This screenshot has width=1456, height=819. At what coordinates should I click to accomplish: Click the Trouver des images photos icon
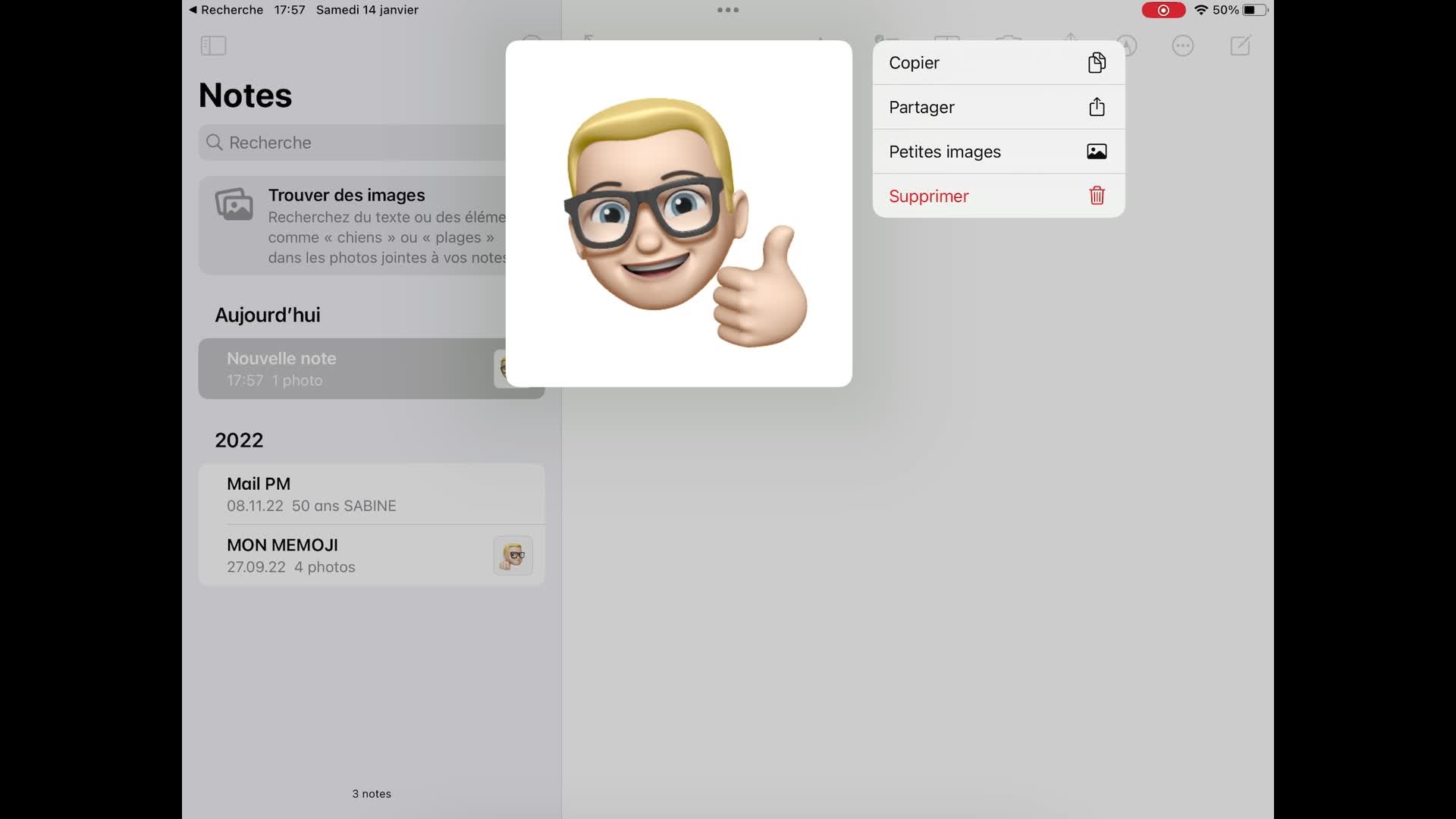click(x=234, y=205)
